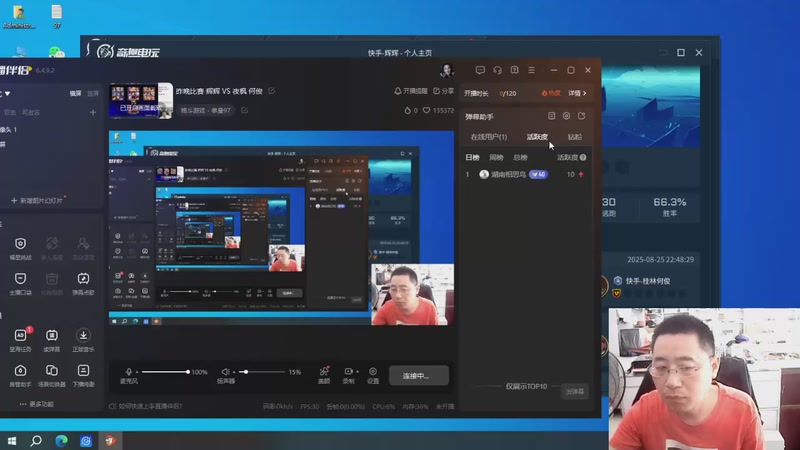
Task: Open the microphone dropdown arrow
Action: click(137, 372)
